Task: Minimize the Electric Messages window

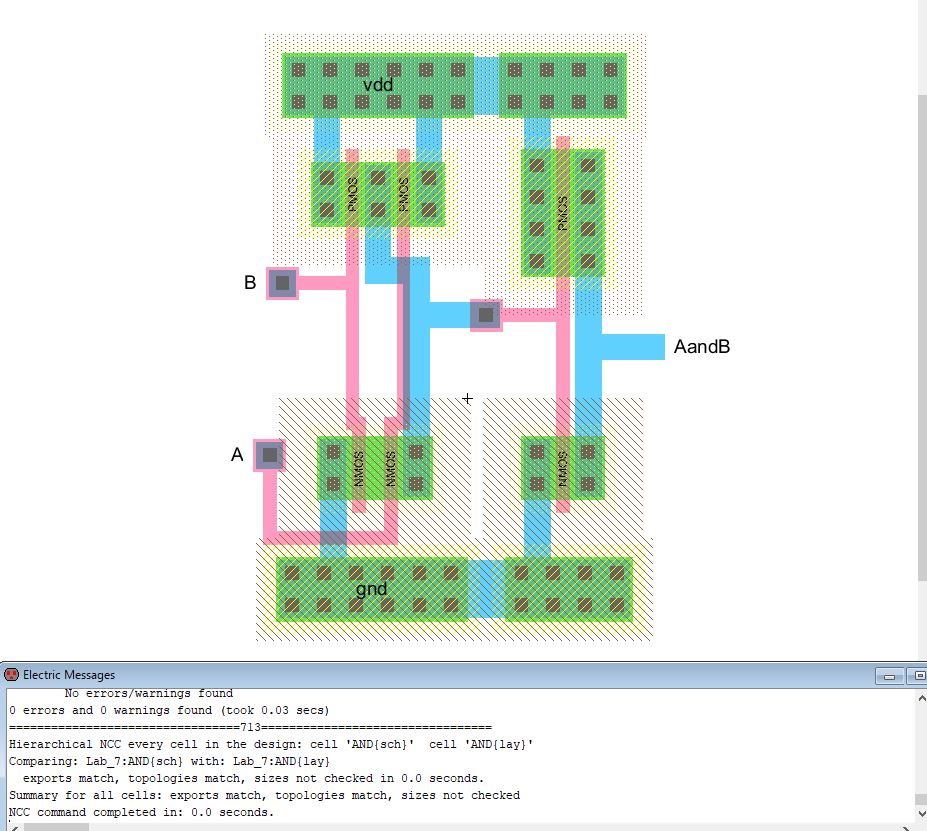Action: click(x=889, y=676)
